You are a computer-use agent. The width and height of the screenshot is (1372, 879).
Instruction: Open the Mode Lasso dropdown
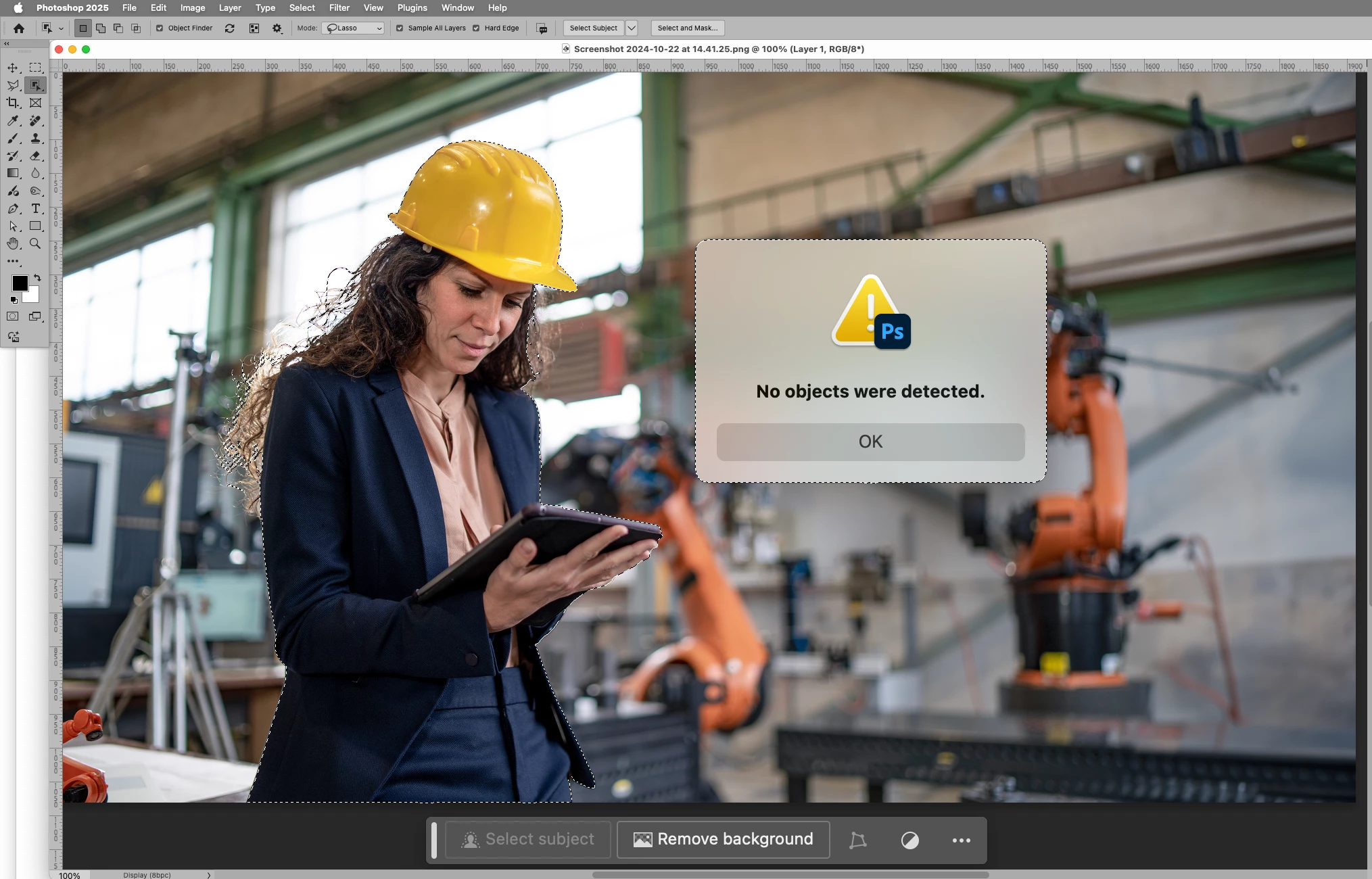[354, 28]
